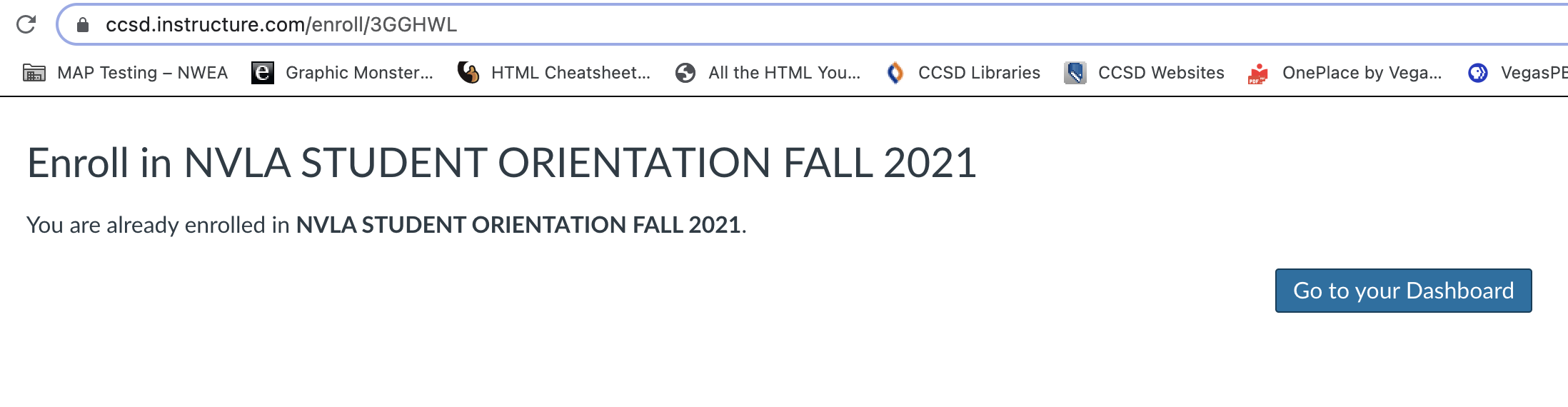Open the Graphic Monster bookmark label
1568x407 pixels.
pos(359,73)
